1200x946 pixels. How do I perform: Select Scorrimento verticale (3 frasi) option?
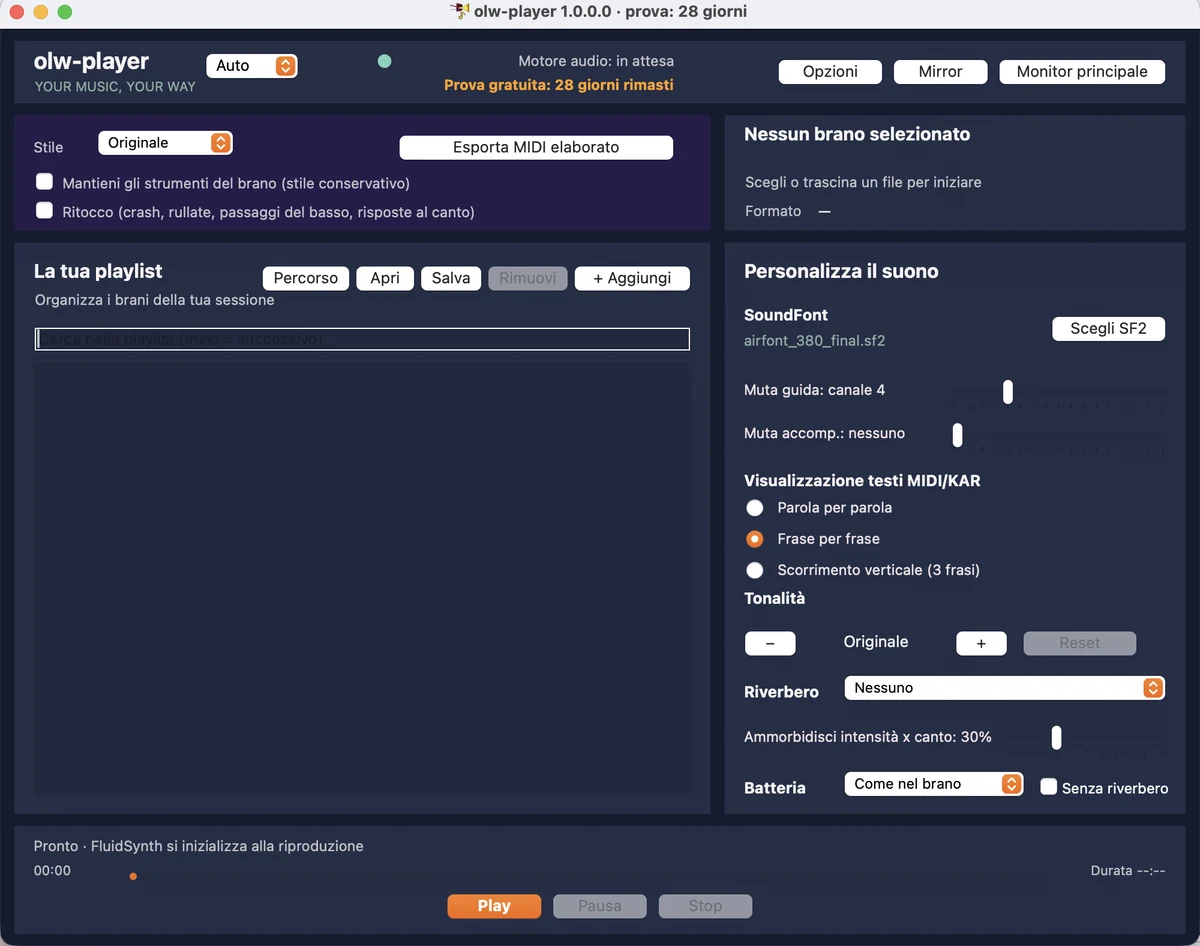pyautogui.click(x=755, y=570)
